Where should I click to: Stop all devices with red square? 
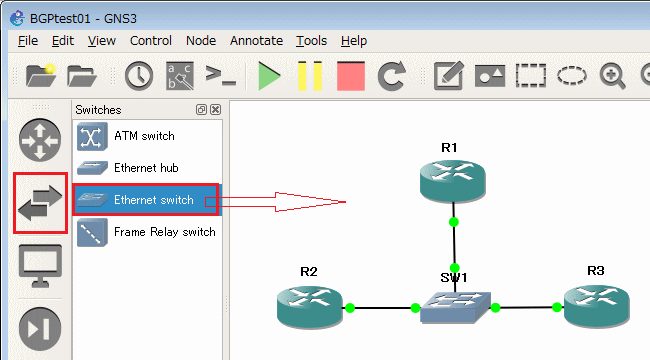[x=351, y=76]
